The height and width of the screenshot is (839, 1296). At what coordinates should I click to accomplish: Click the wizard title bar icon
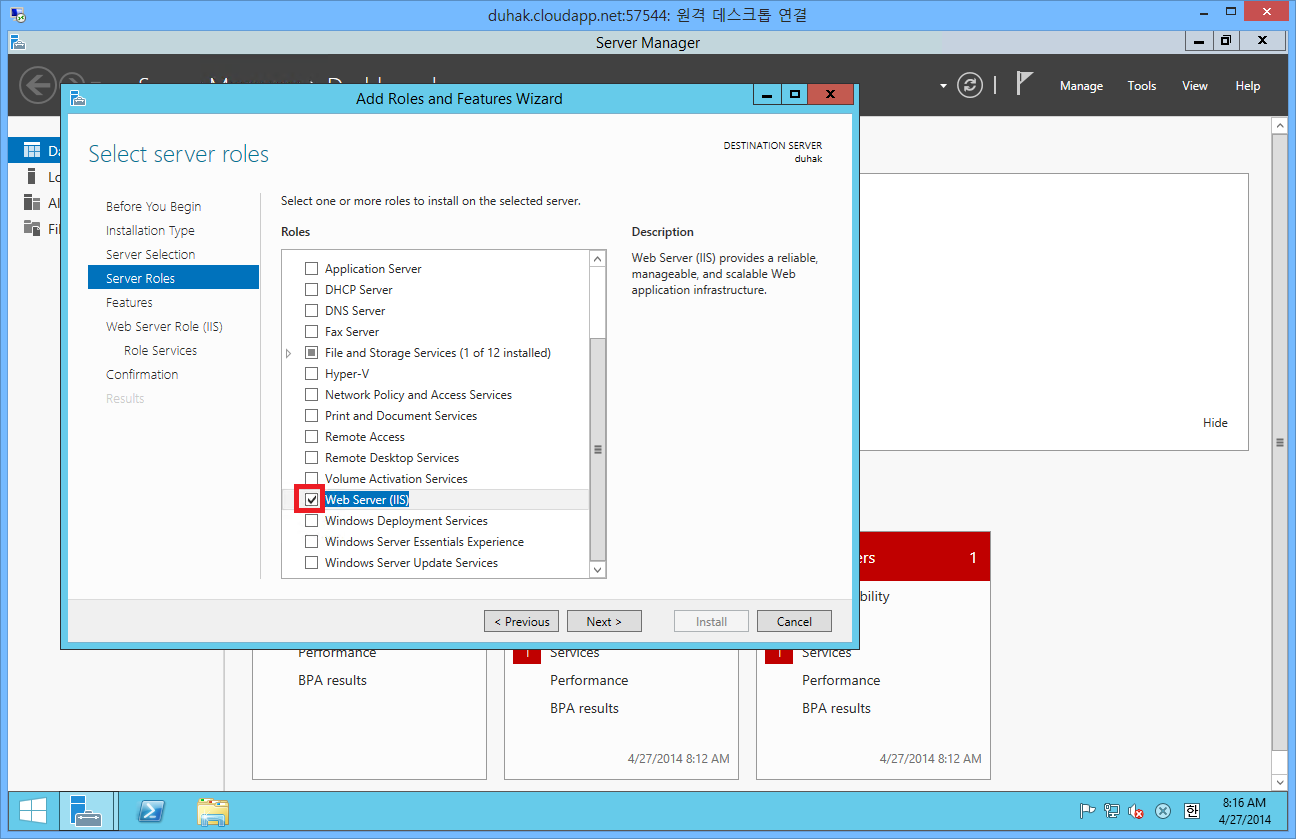point(79,98)
